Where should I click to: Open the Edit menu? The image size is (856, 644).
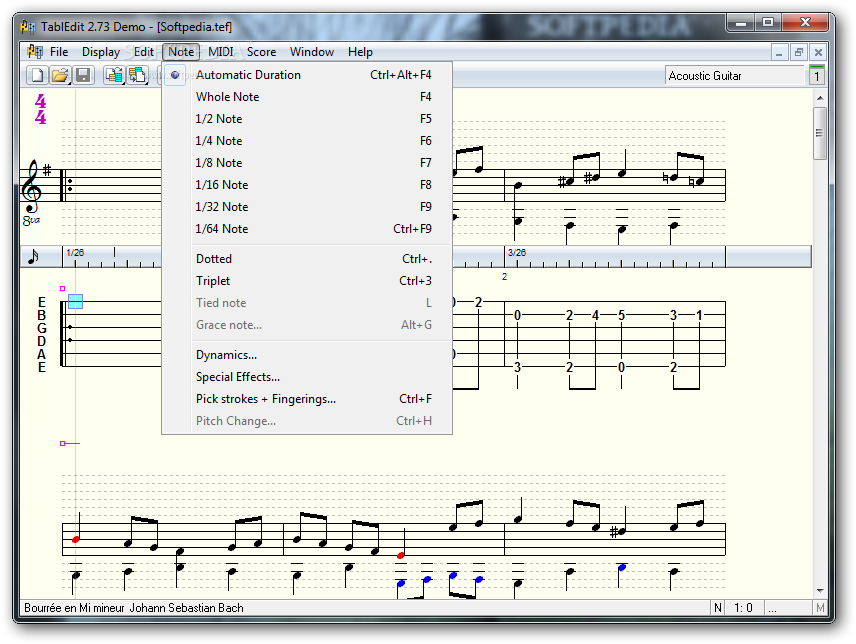click(x=144, y=52)
